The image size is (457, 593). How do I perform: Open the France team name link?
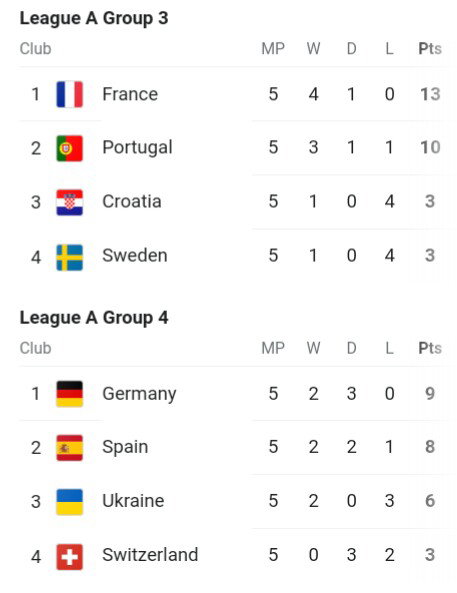130,94
